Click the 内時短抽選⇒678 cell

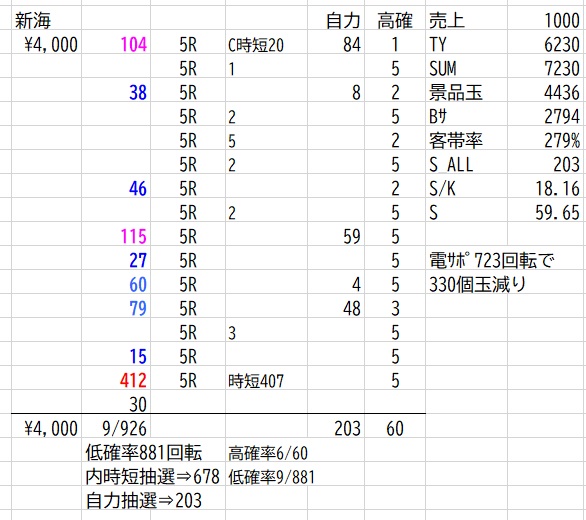pos(152,476)
